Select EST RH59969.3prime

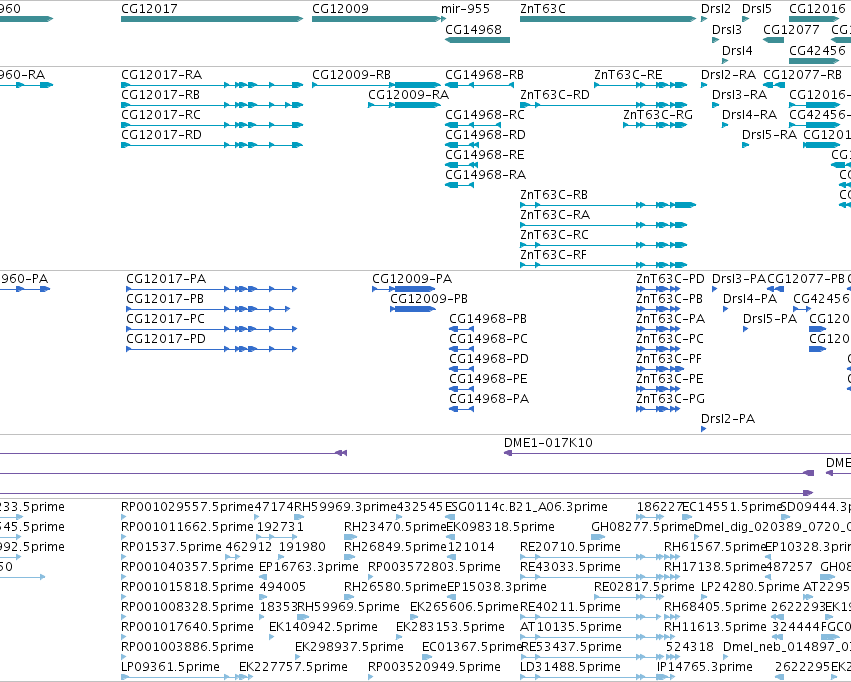(300, 517)
